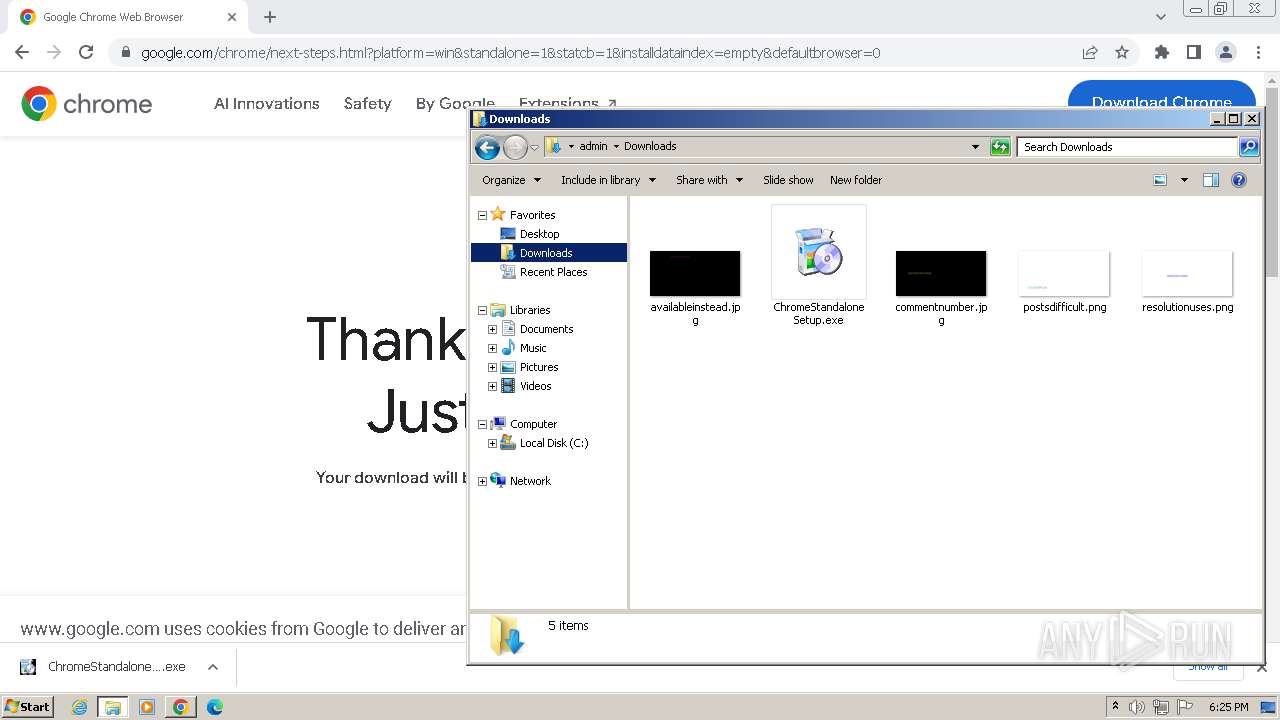Expand the Music library

coord(492,348)
